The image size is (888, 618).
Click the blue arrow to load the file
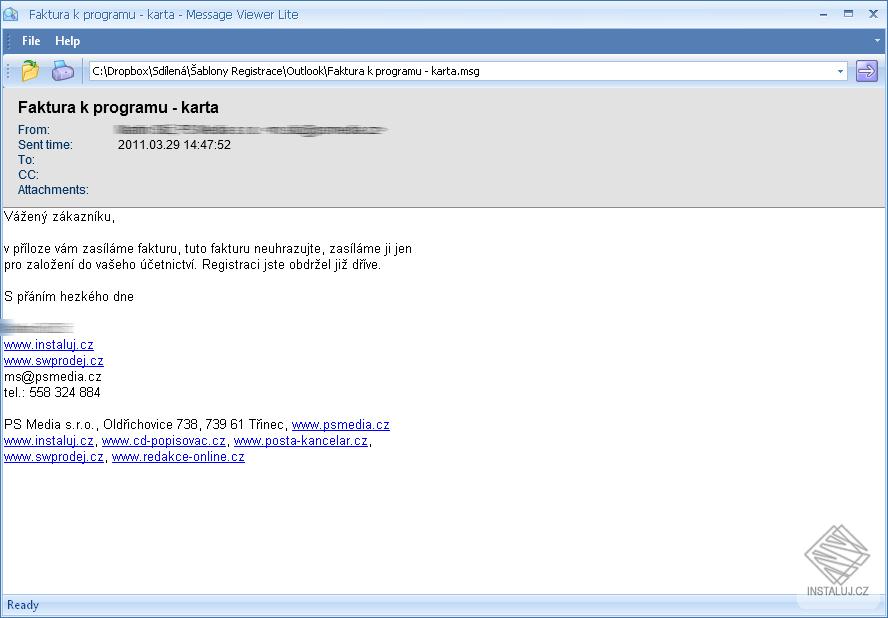pos(868,71)
